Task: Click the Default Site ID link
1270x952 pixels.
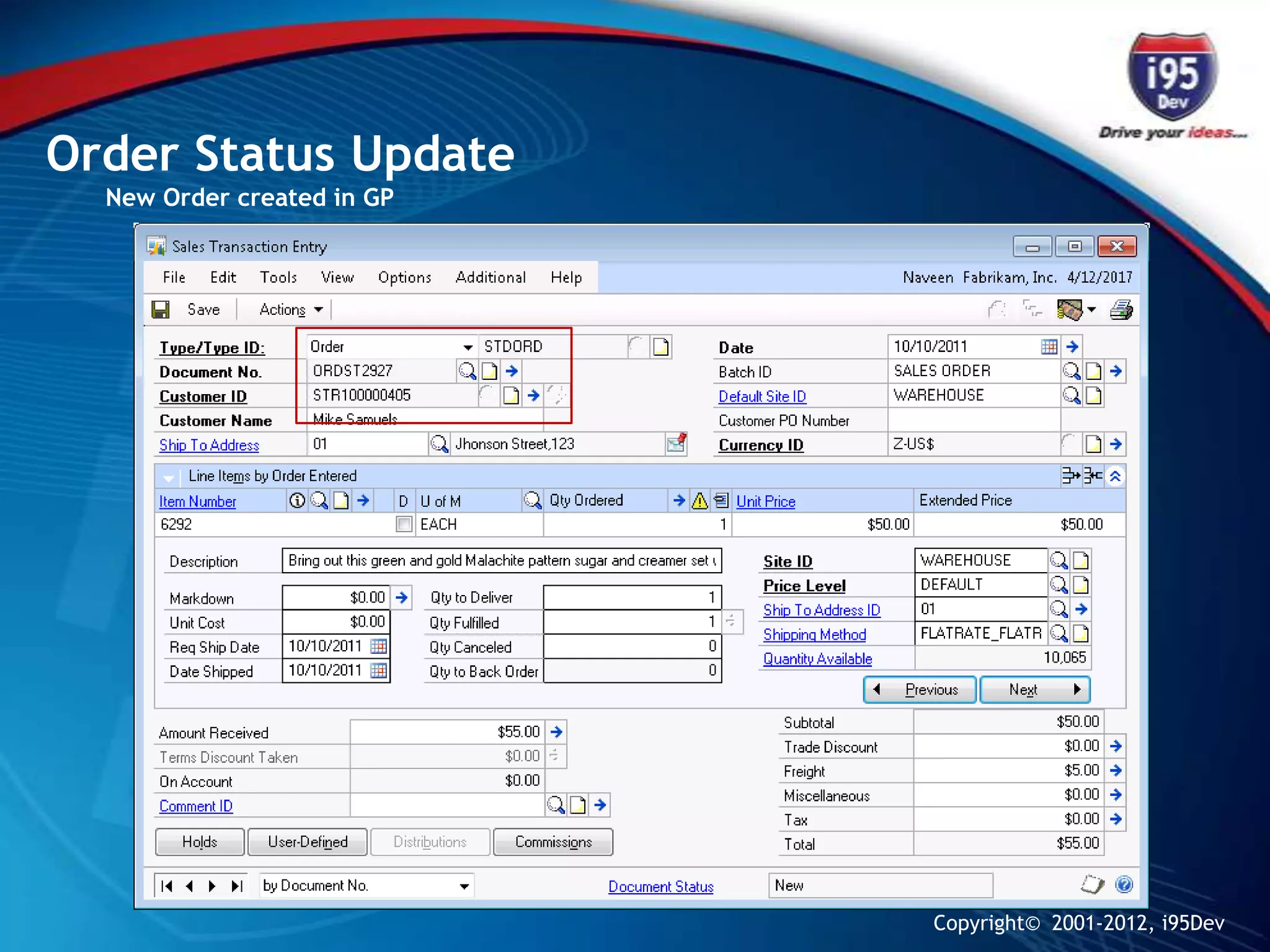Action: click(762, 396)
